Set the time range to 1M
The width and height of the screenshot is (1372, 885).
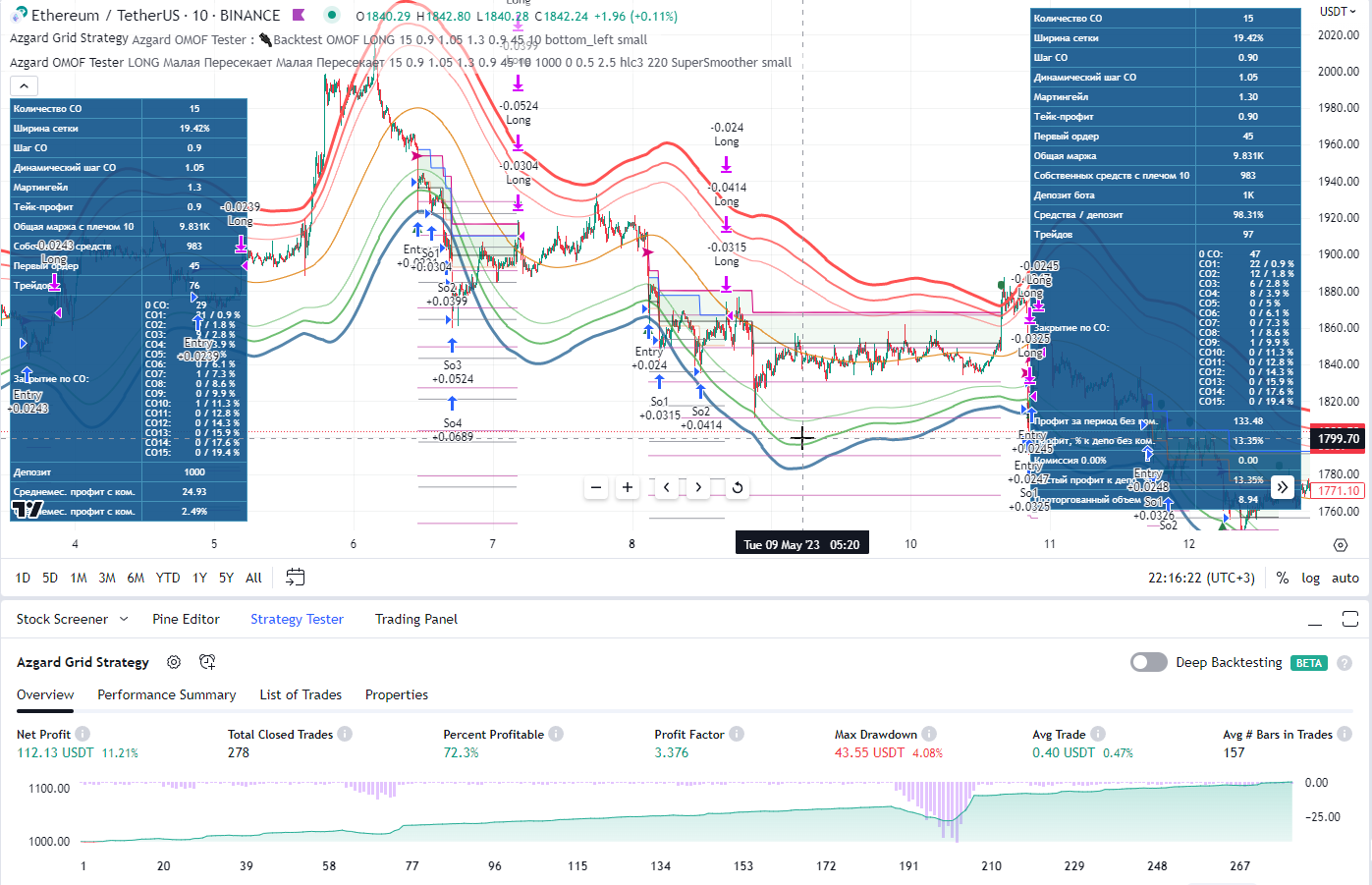pyautogui.click(x=79, y=578)
